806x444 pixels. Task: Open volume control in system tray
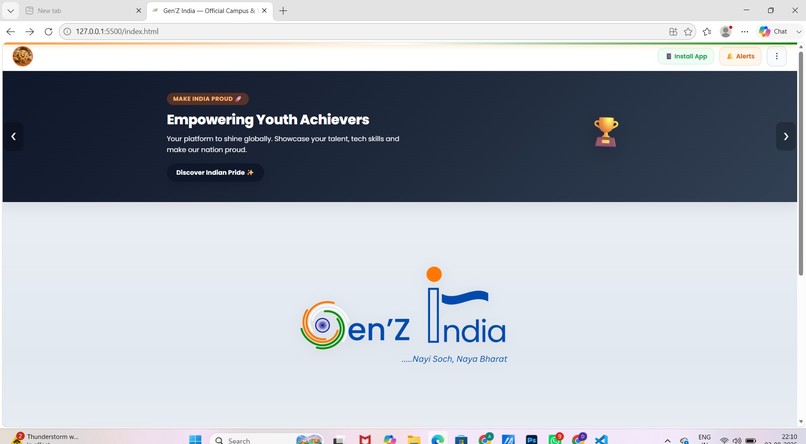737,441
